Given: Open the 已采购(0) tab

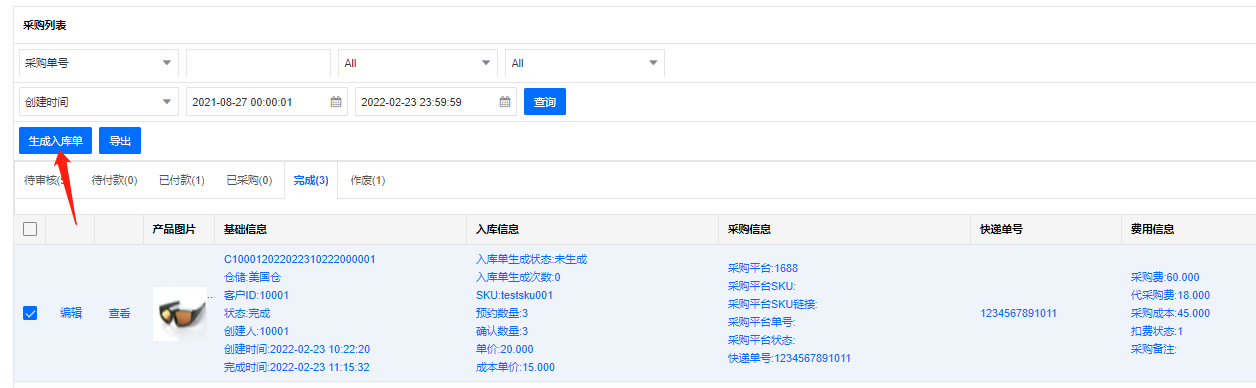Looking at the screenshot, I should (x=249, y=180).
